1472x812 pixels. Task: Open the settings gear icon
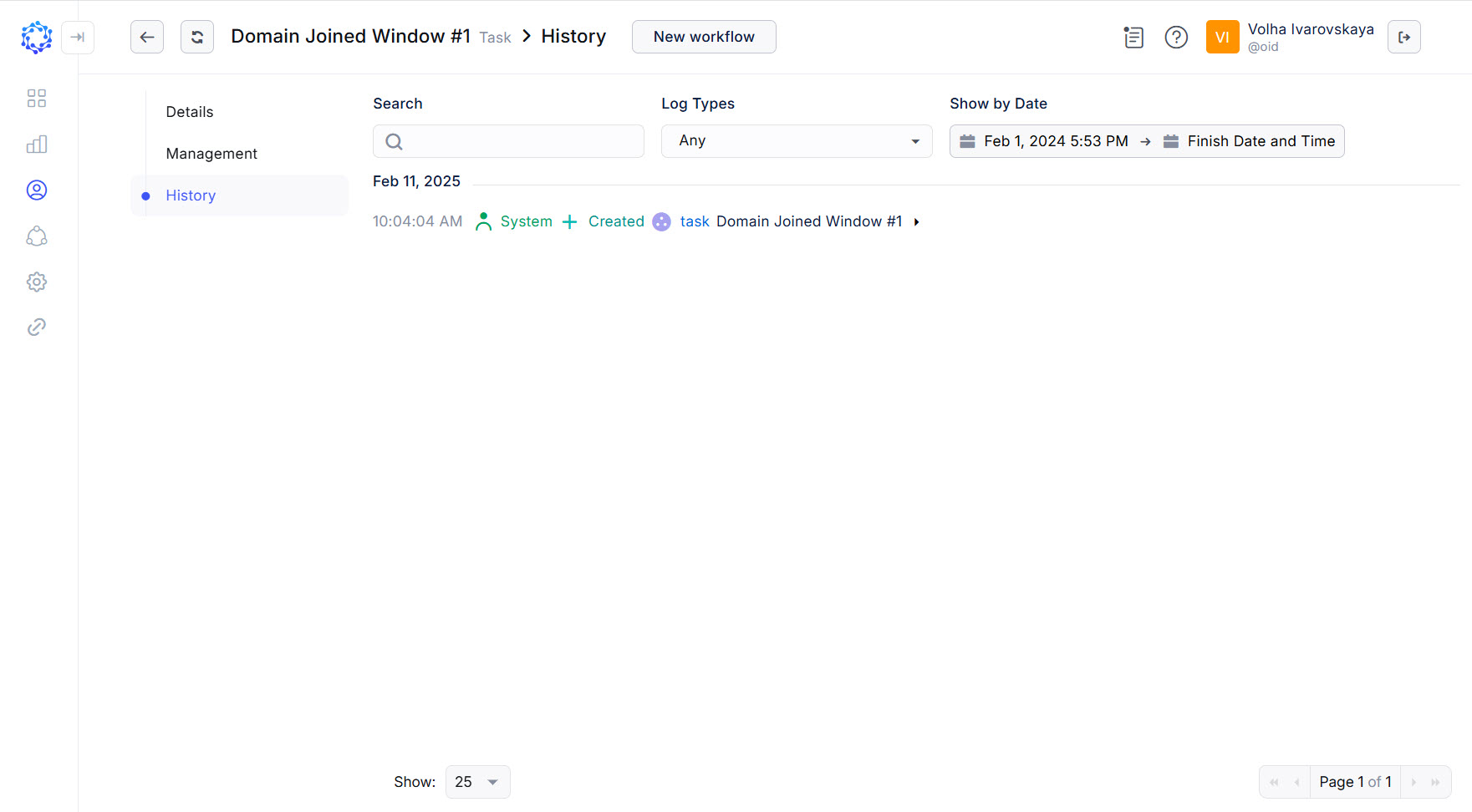37,282
